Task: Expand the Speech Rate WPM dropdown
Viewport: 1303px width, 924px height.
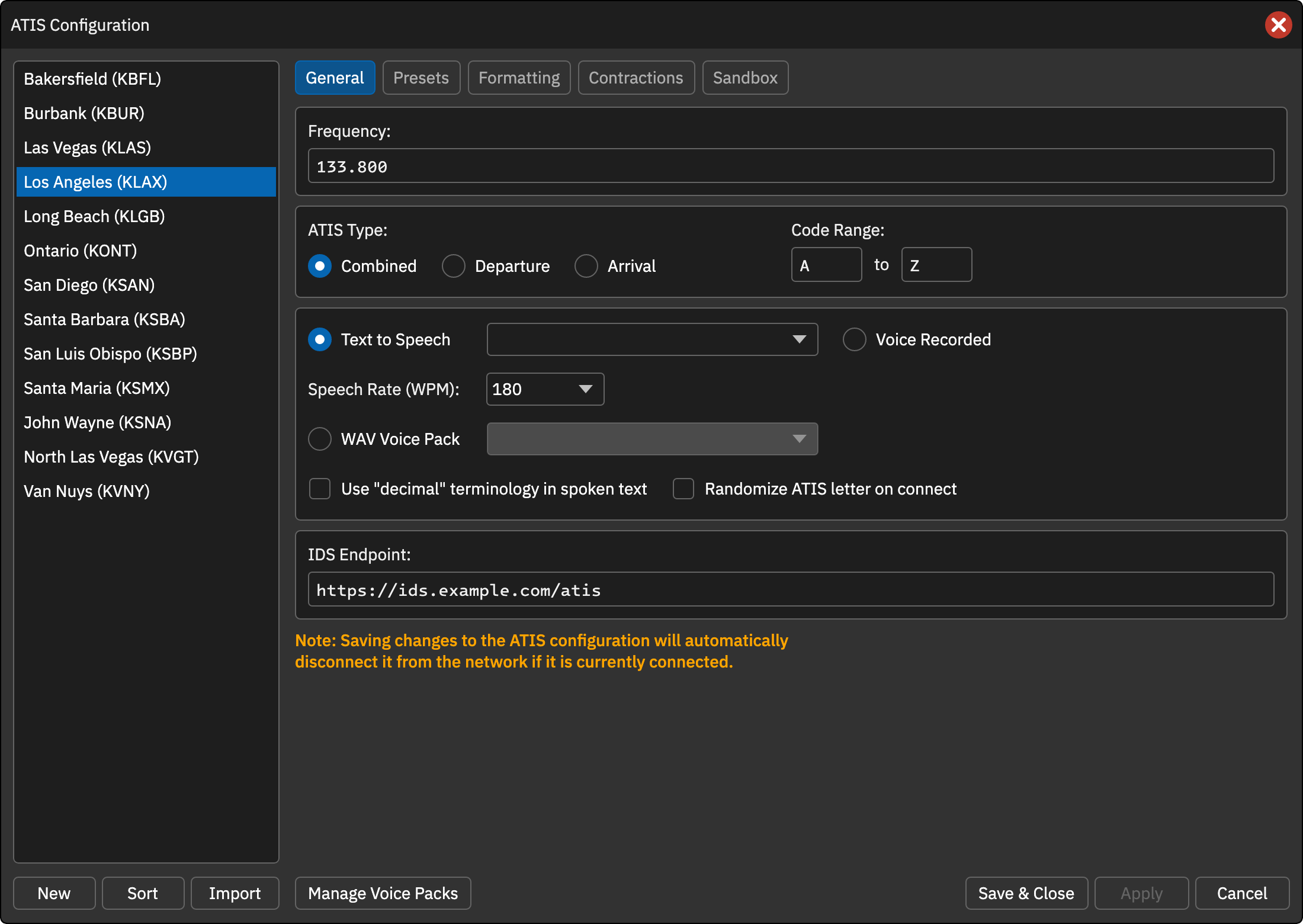Action: tap(545, 389)
